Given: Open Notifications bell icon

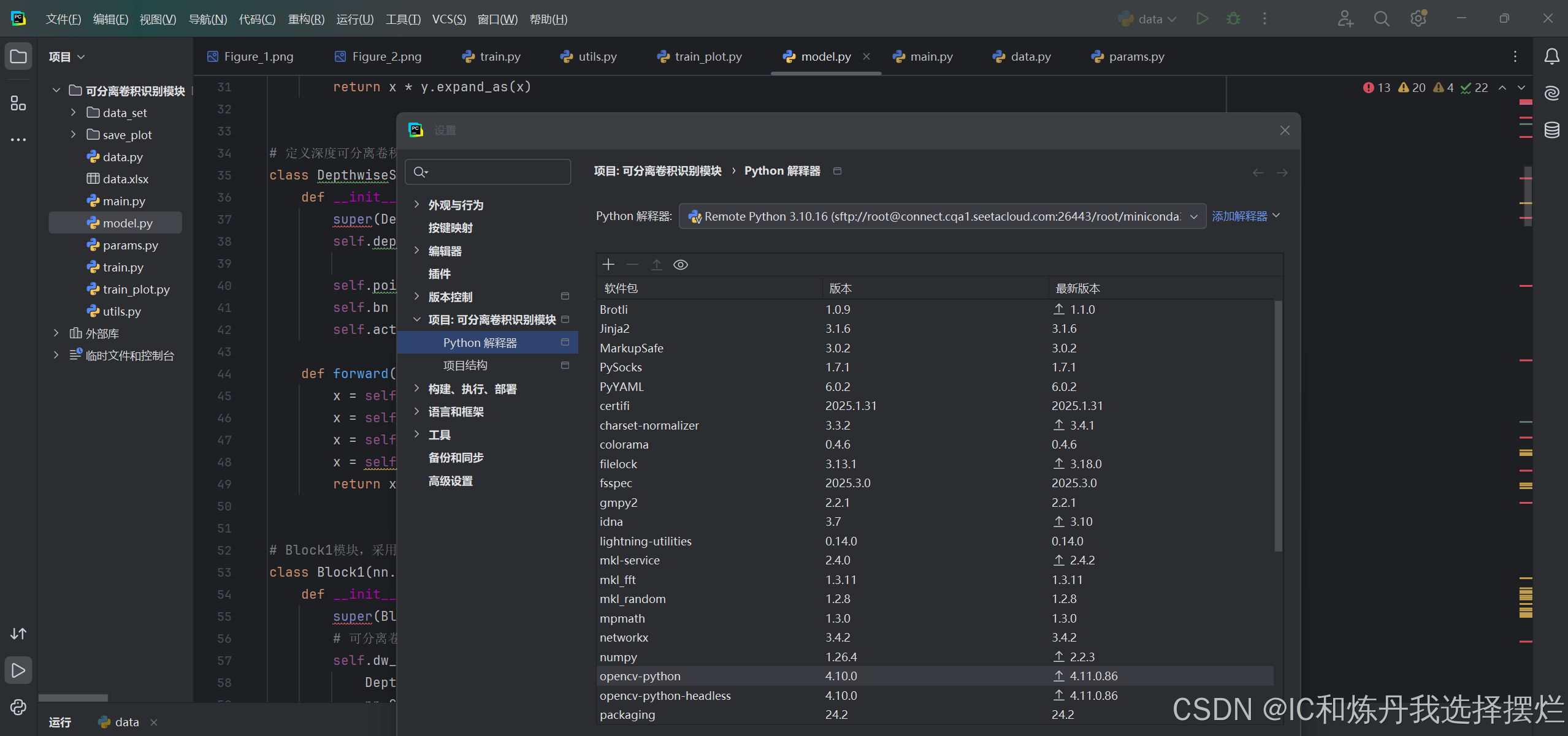Looking at the screenshot, I should click(x=1552, y=56).
